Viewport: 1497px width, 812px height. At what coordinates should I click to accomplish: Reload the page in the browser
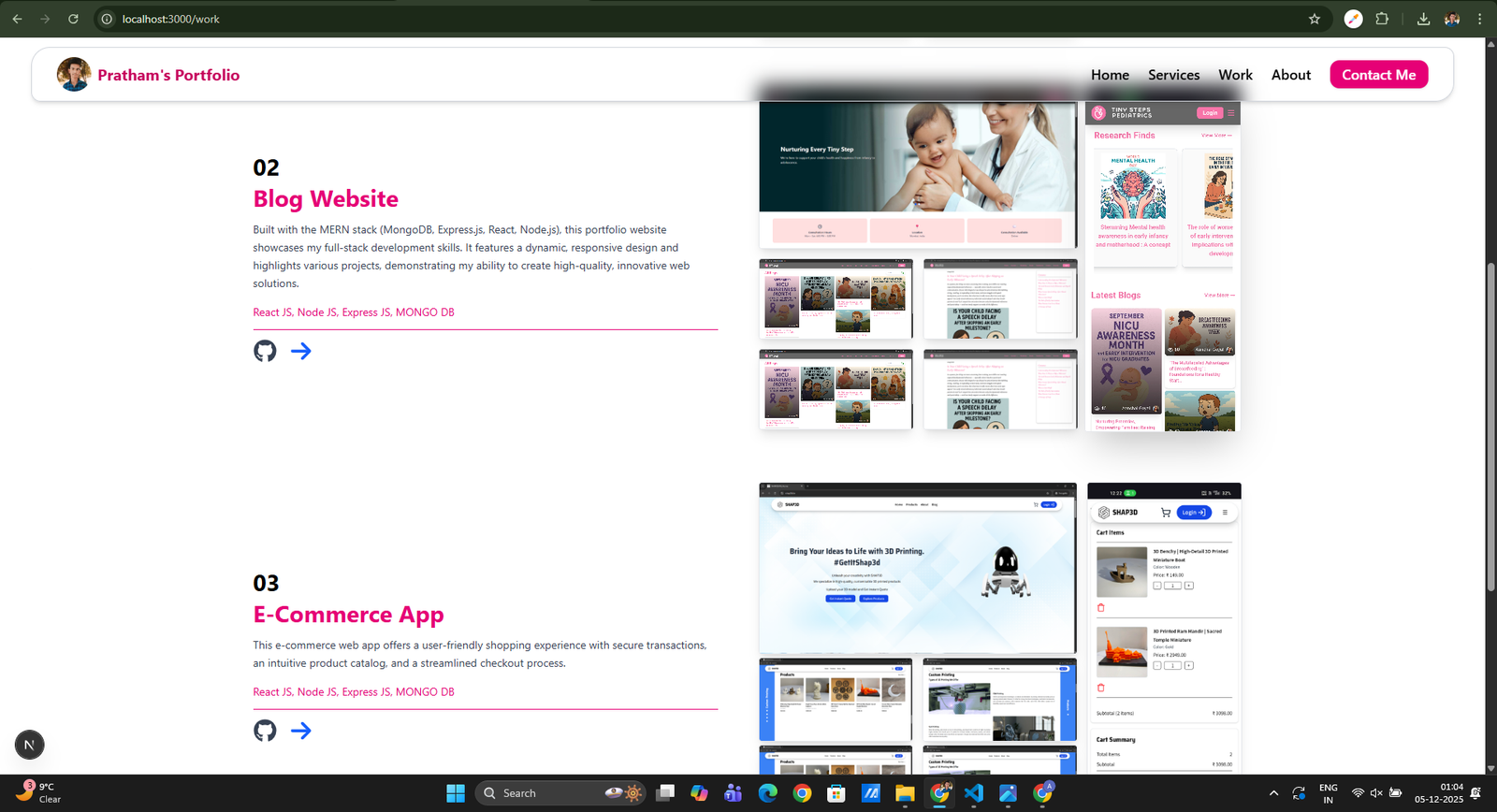[x=73, y=19]
